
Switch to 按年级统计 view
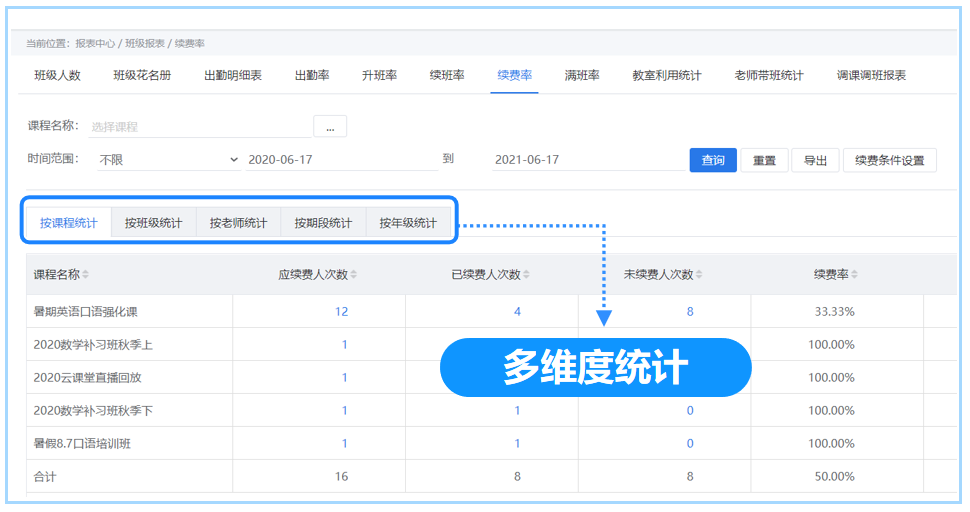pos(408,223)
